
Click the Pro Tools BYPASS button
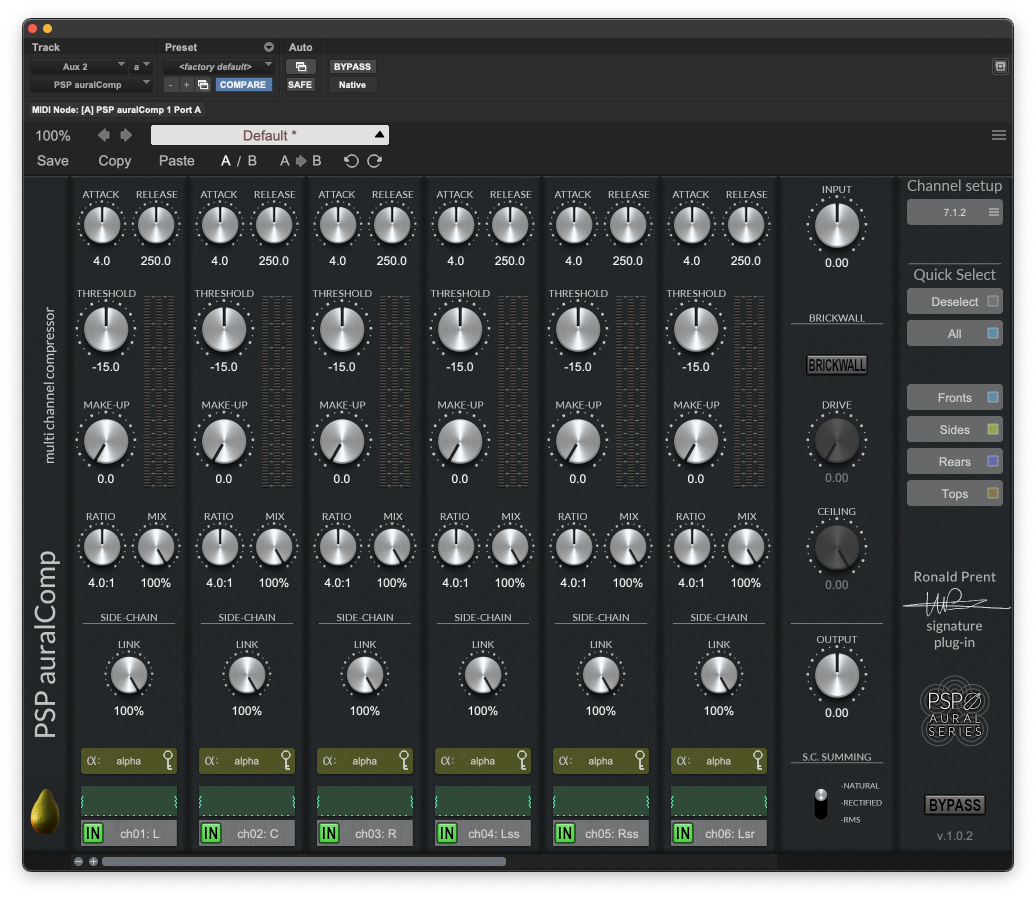click(x=352, y=67)
